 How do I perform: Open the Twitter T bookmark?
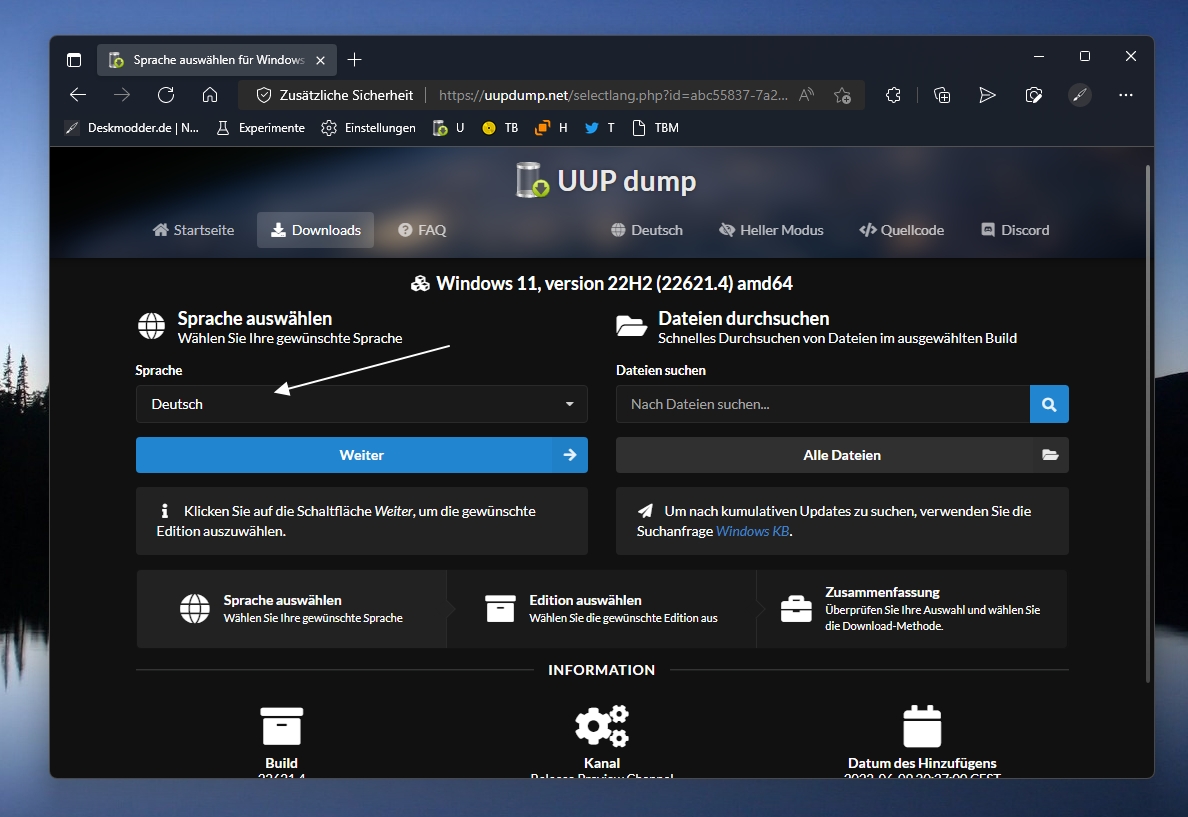[x=599, y=128]
